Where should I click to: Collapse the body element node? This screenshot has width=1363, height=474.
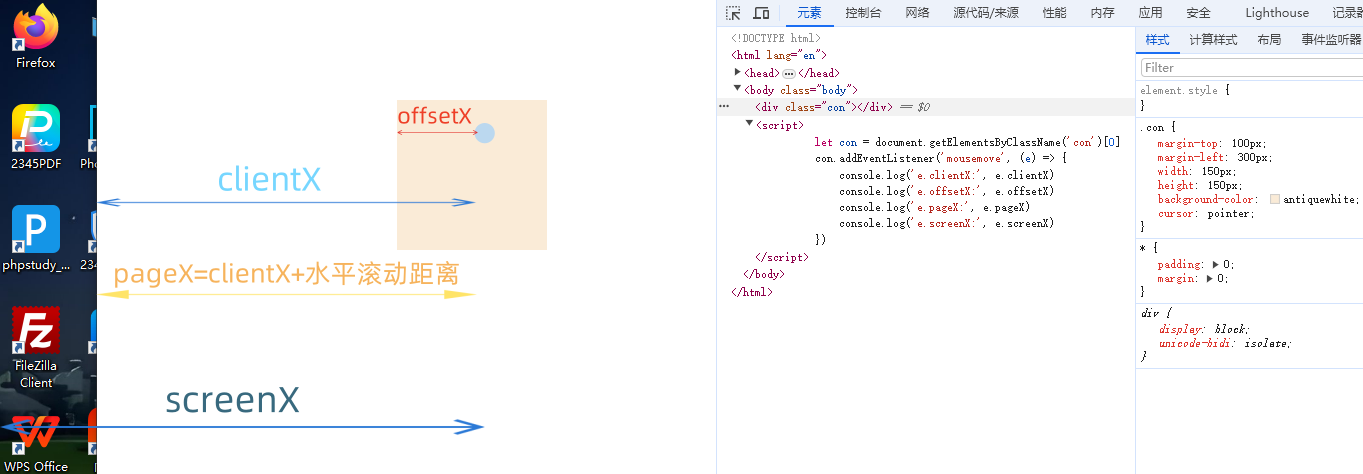738,89
